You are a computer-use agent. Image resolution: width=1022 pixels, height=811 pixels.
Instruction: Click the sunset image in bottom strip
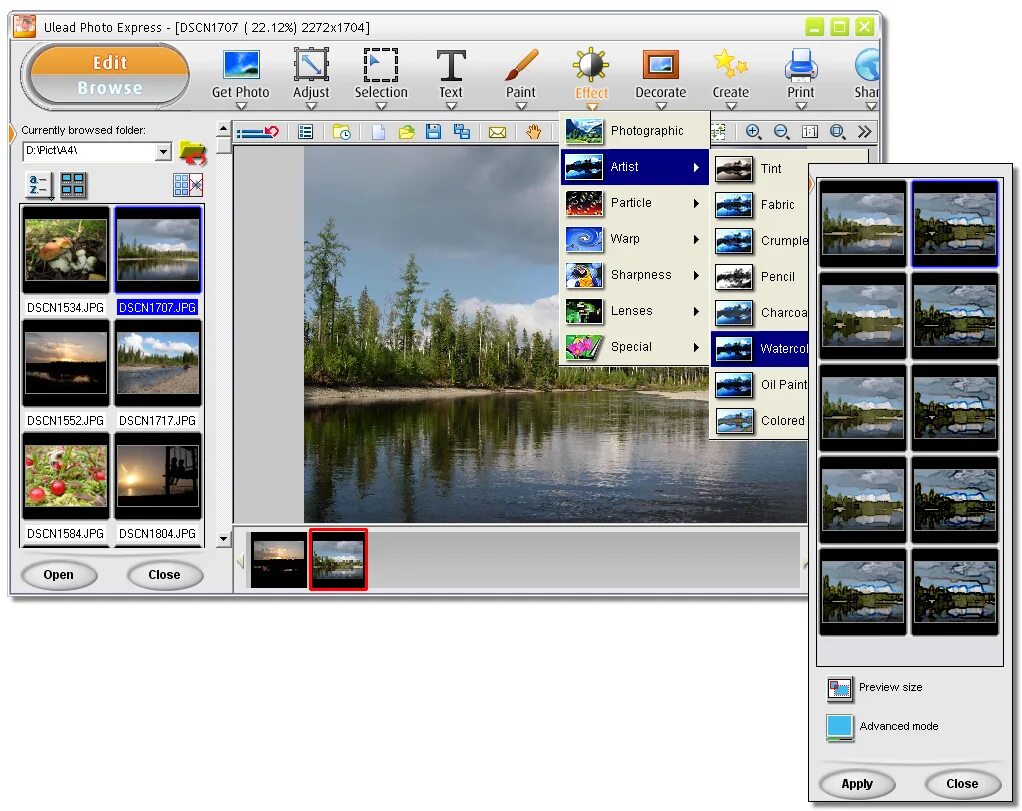point(279,560)
